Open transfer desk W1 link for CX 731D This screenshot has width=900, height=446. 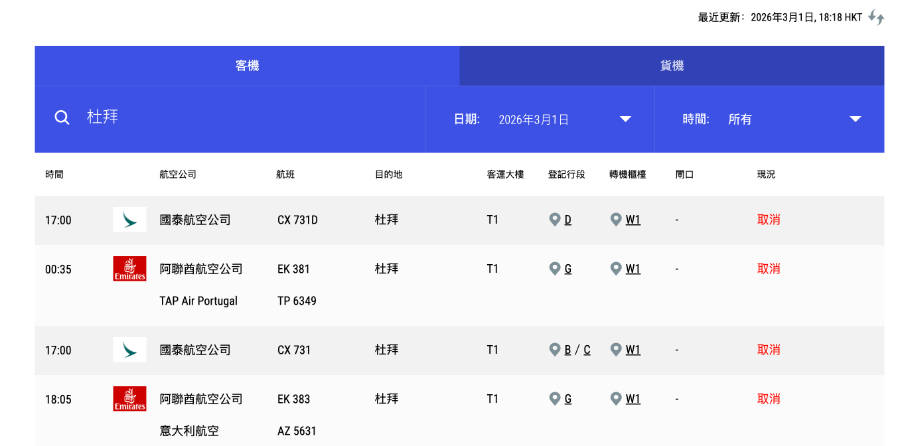click(633, 220)
